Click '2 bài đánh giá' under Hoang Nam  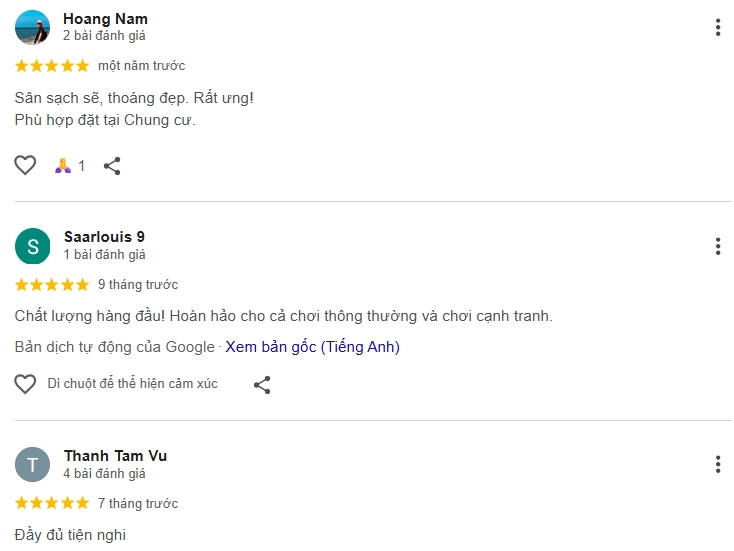(104, 36)
